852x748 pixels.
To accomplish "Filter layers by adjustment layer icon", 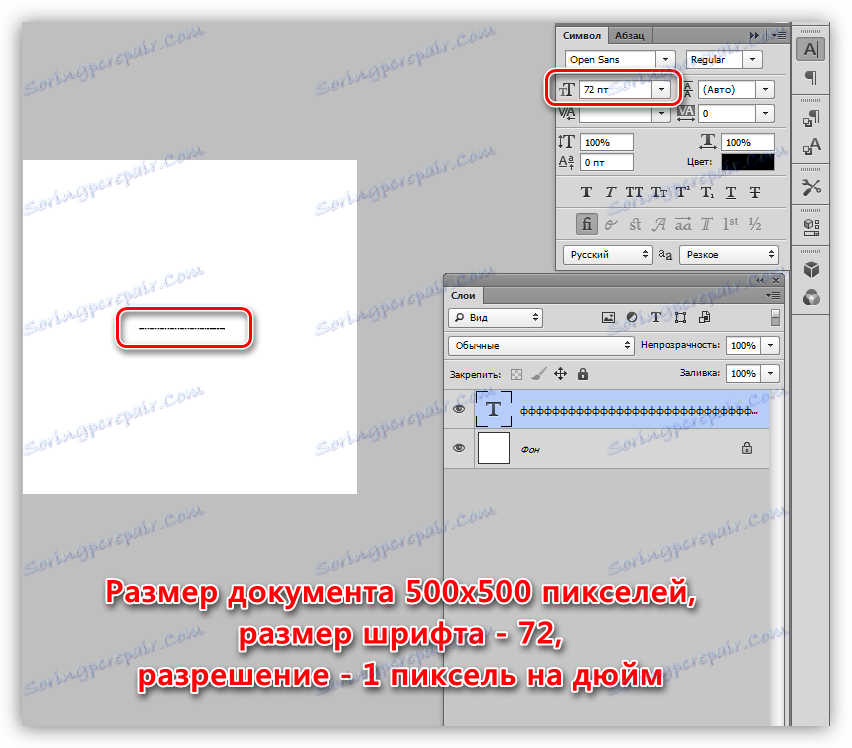I will coord(632,318).
